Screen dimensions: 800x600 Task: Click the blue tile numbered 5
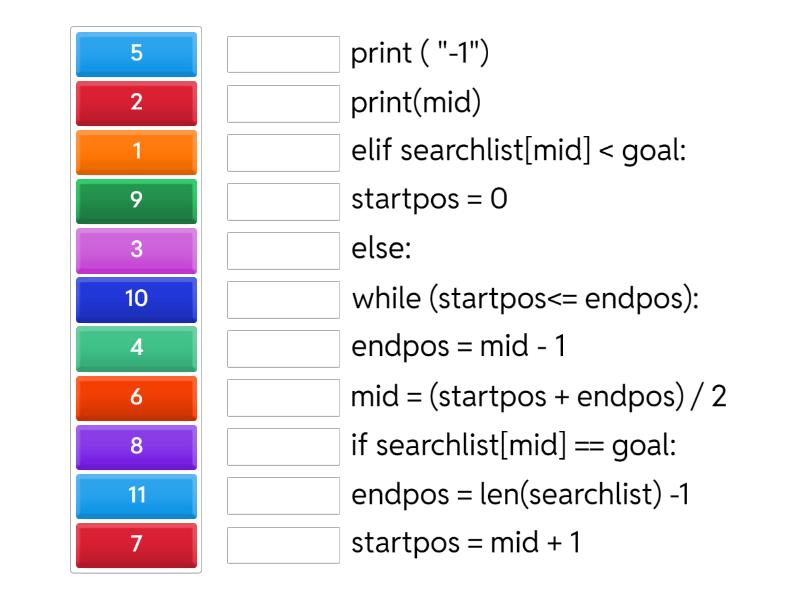[x=136, y=54]
